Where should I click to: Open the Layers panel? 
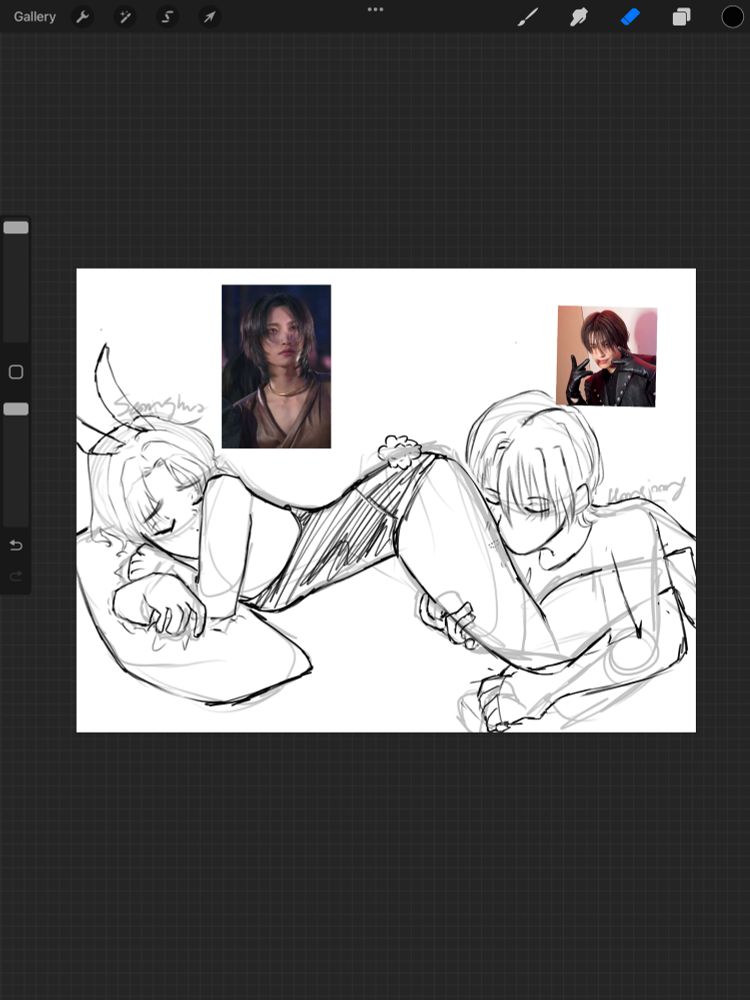click(x=681, y=17)
